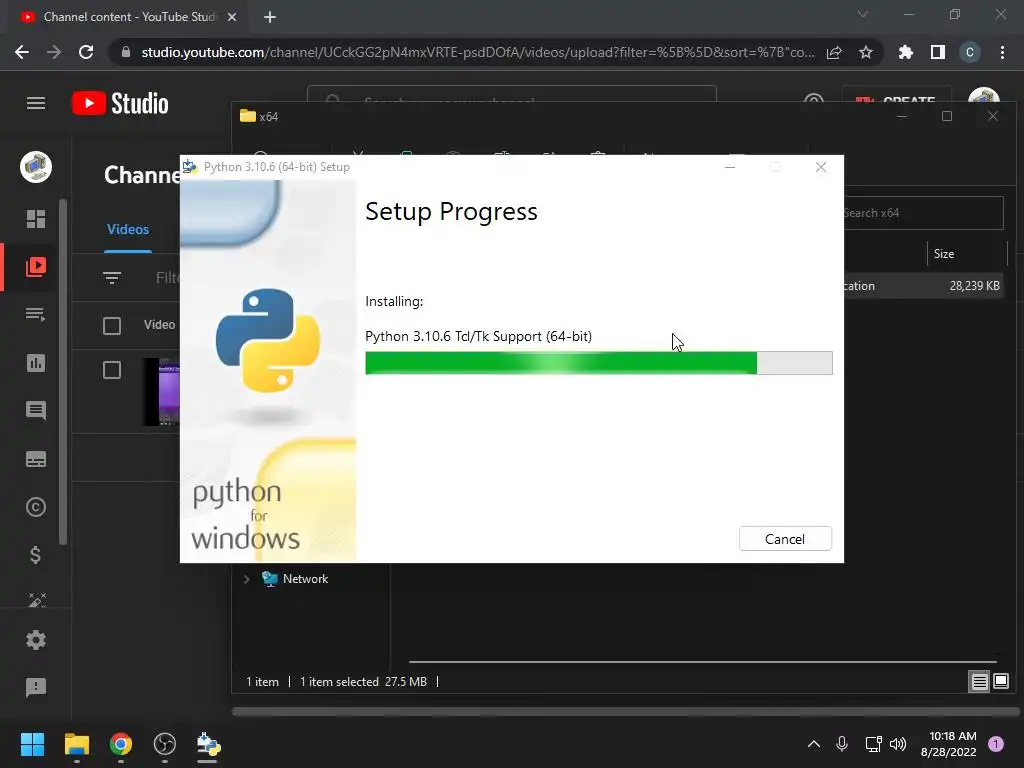Click the Filter icon in Channel content
Screen dimensions: 1024x768
(112, 278)
